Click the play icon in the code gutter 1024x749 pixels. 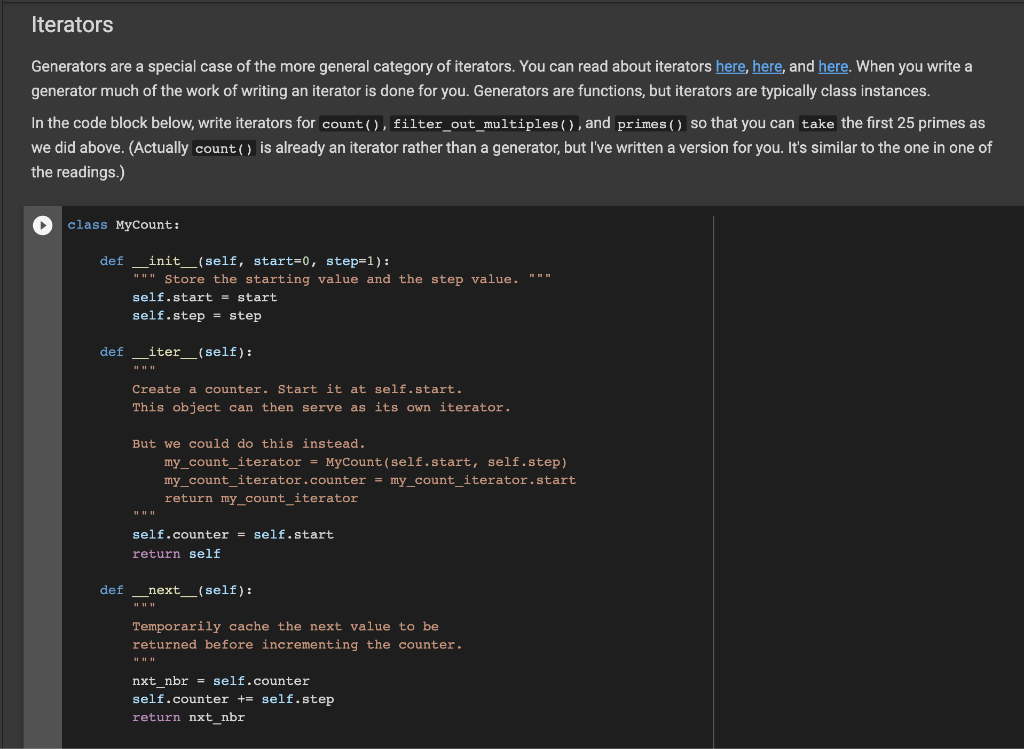pyautogui.click(x=42, y=225)
